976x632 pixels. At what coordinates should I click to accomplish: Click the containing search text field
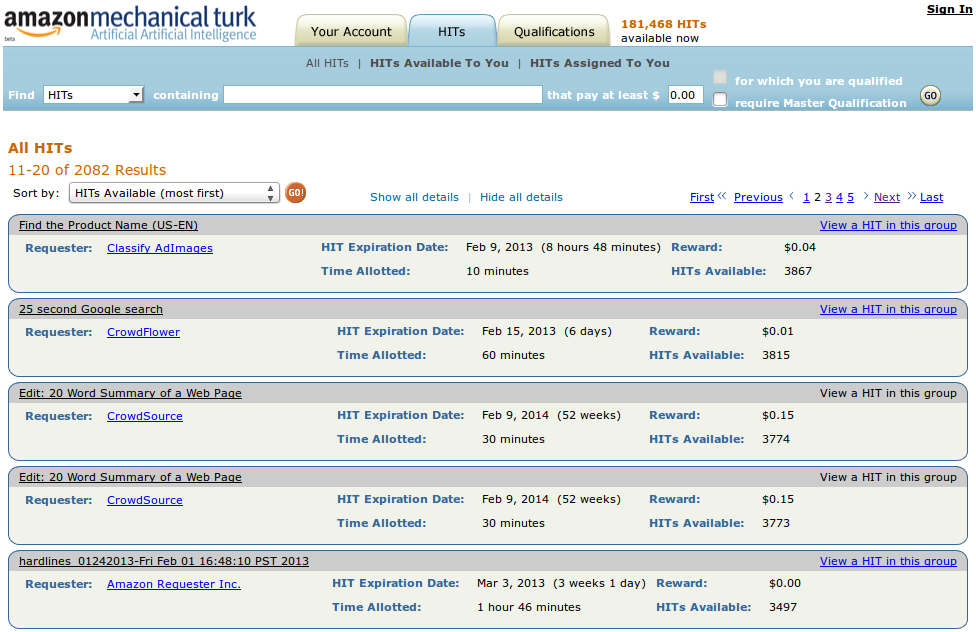pyautogui.click(x=382, y=95)
